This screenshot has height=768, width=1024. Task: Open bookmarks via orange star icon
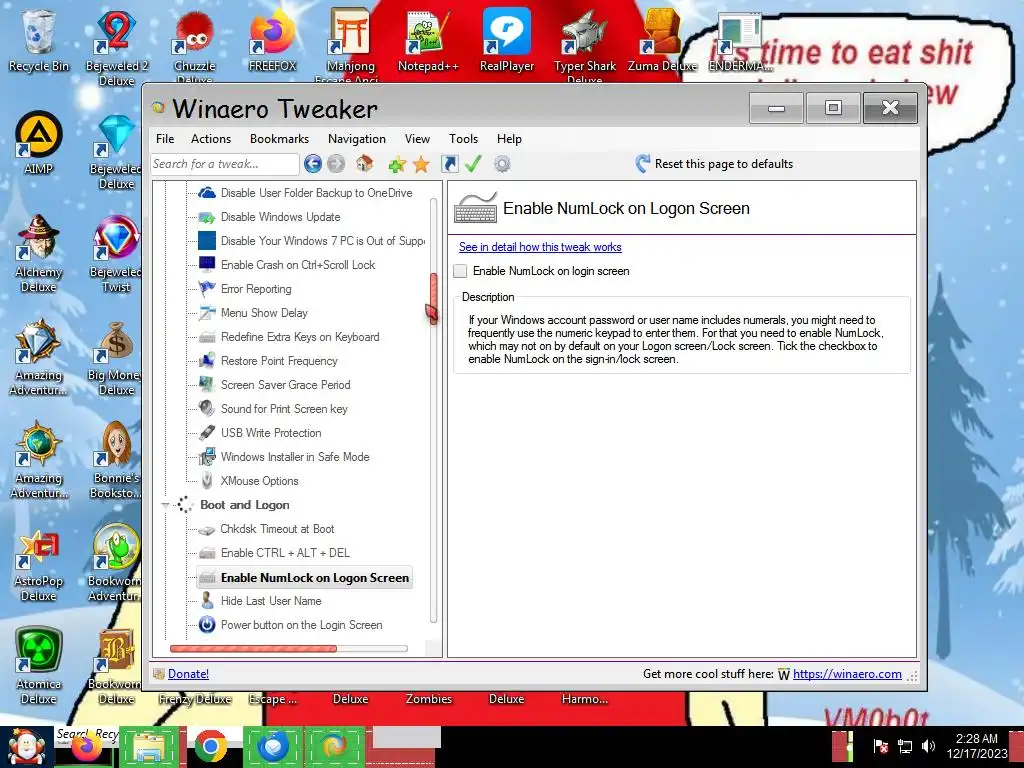(421, 164)
